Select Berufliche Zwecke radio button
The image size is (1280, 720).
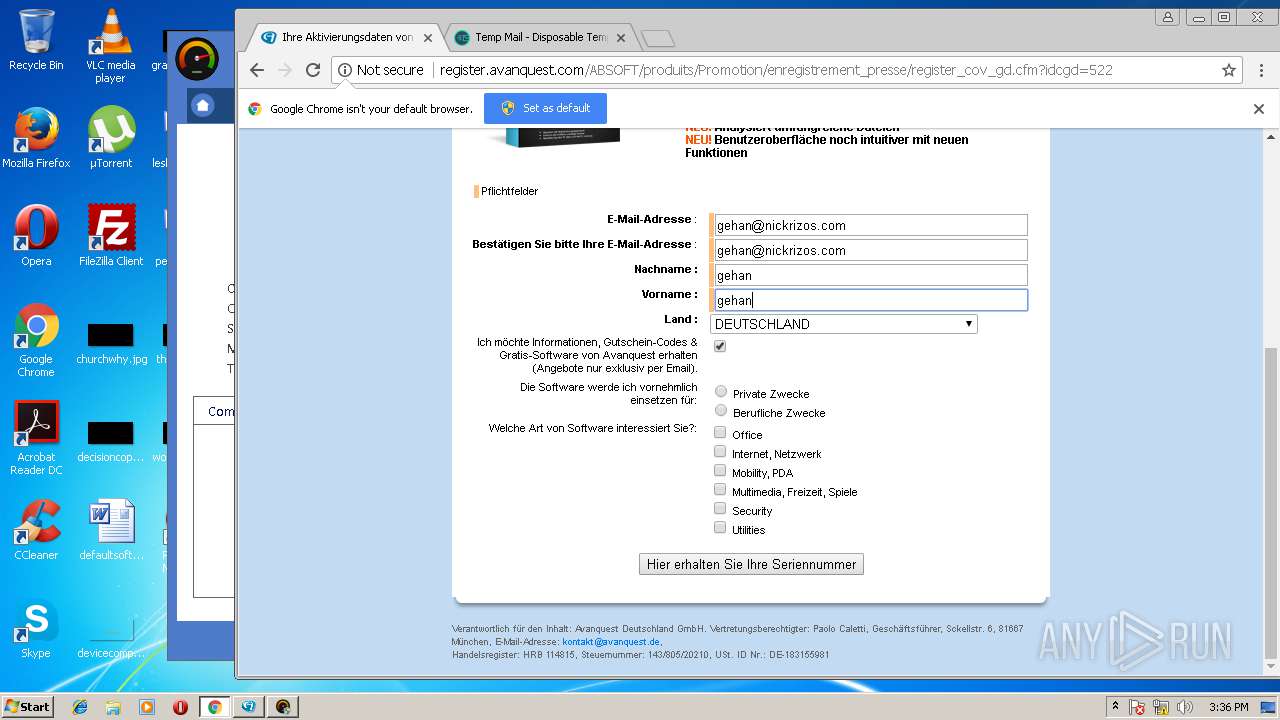(721, 410)
